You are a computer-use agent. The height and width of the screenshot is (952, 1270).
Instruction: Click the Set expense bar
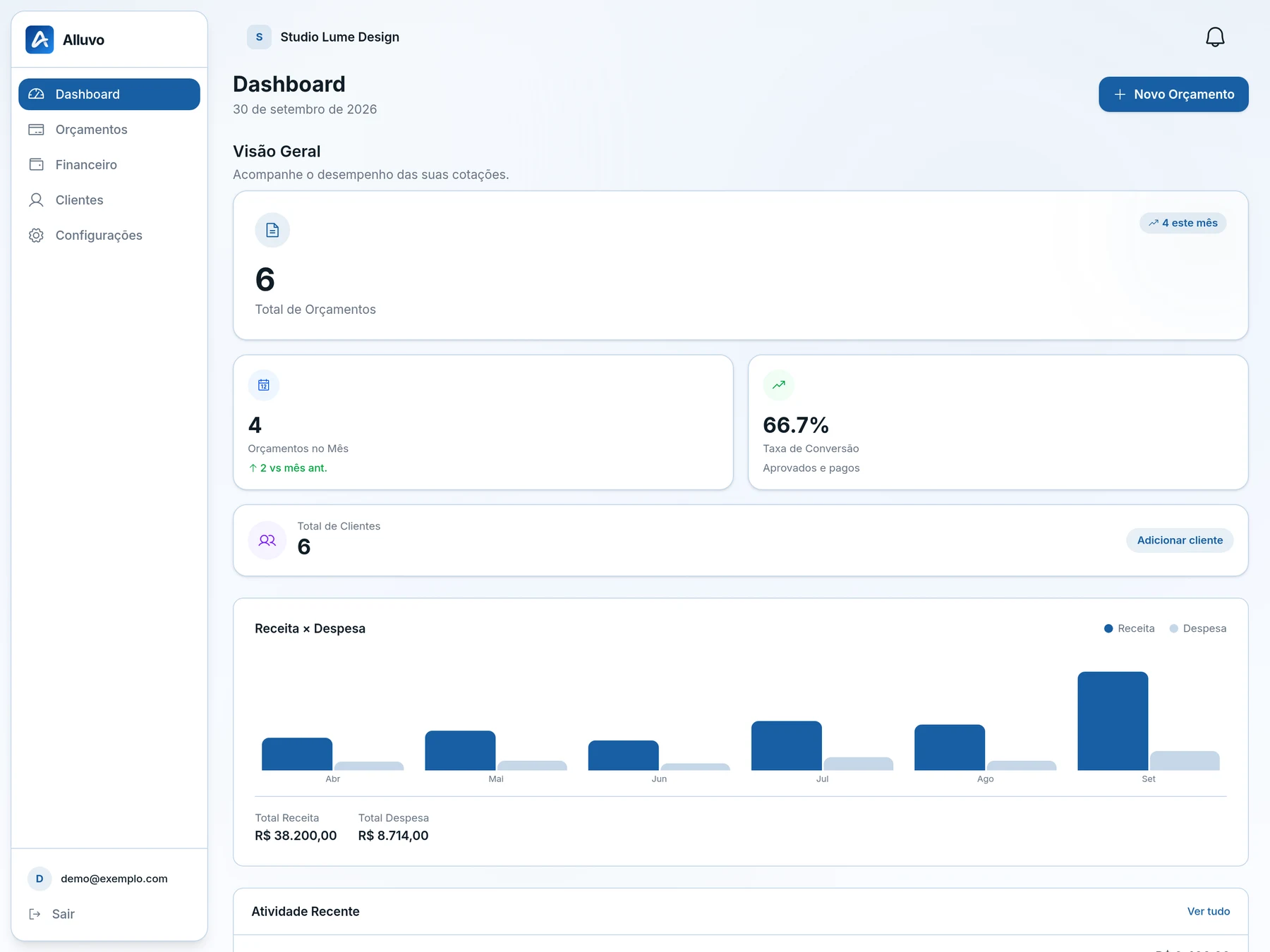coord(1185,760)
